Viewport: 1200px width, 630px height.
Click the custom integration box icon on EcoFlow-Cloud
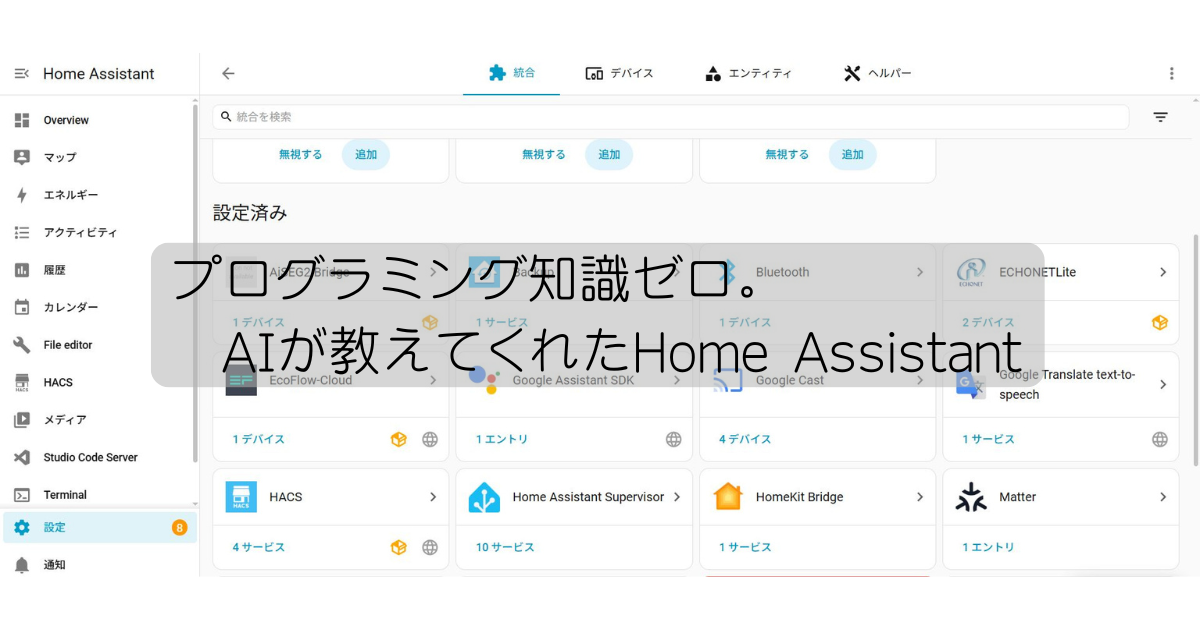coord(399,439)
